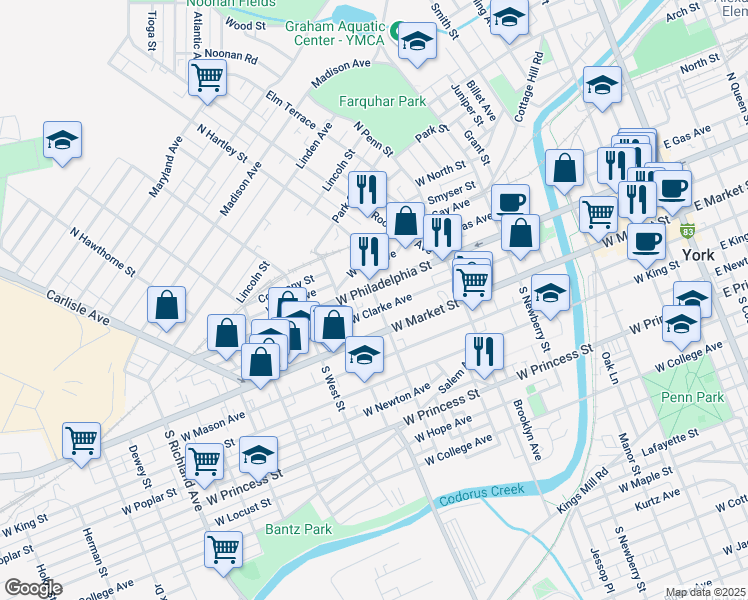This screenshot has width=748, height=600.
Task: Select the Bantz Park label
Action: [299, 529]
